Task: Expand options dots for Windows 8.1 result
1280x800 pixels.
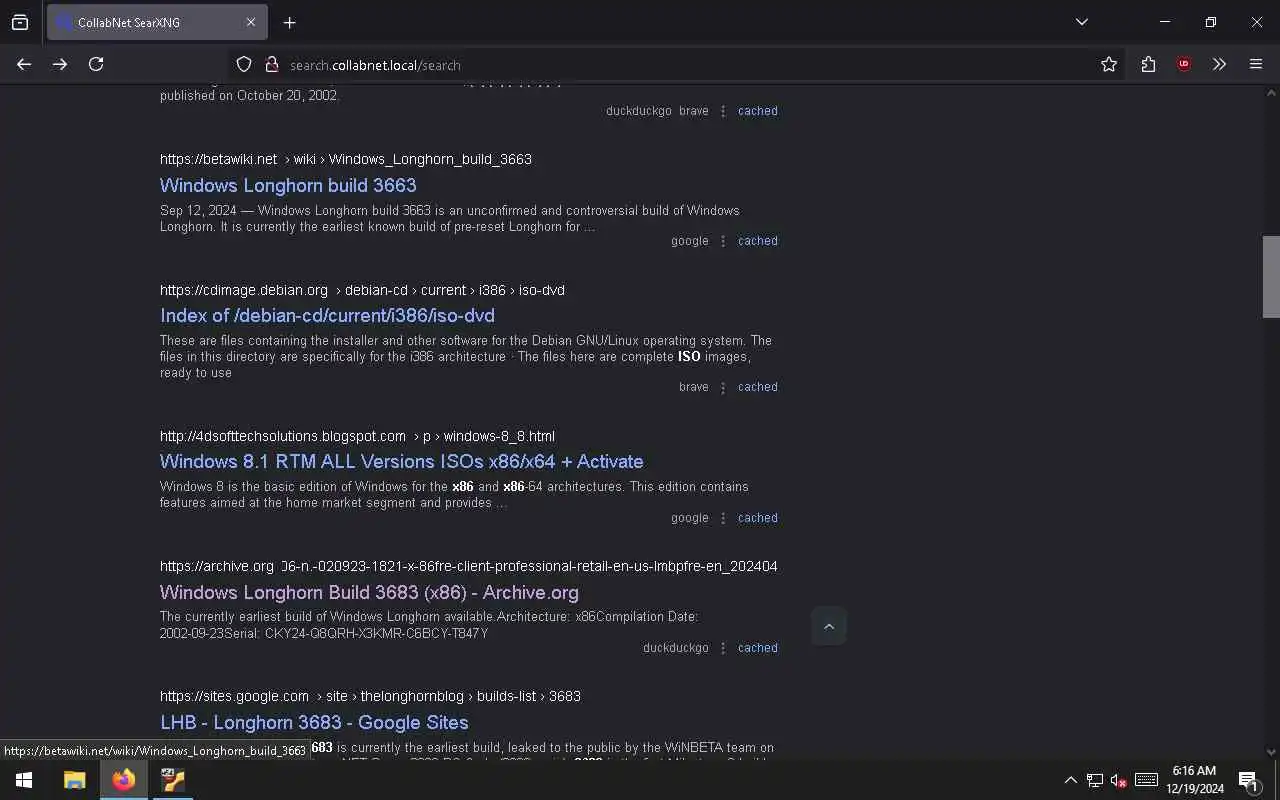Action: click(723, 518)
